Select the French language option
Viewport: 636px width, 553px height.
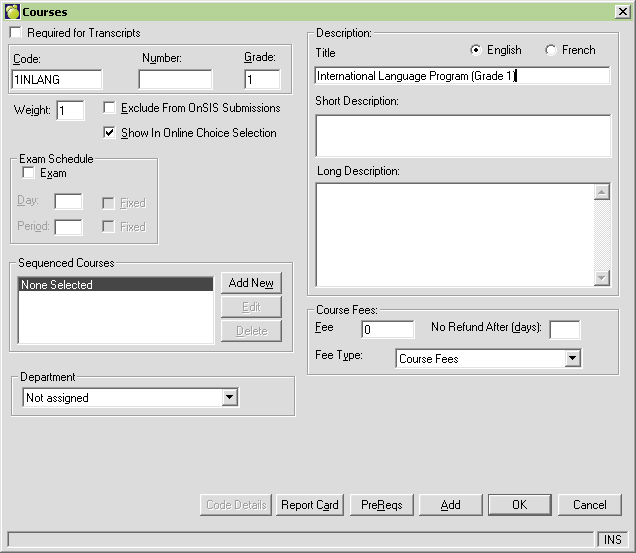tap(551, 50)
